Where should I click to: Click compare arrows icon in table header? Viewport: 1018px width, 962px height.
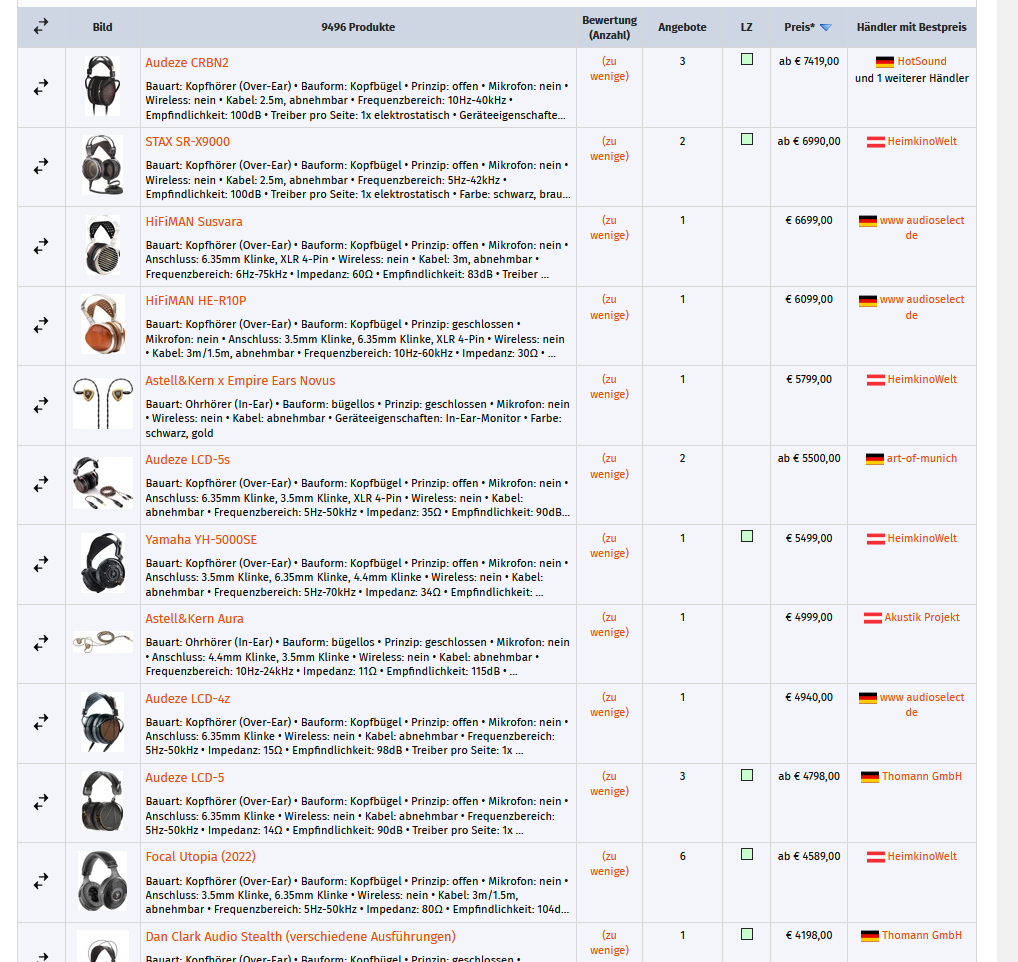pos(41,27)
